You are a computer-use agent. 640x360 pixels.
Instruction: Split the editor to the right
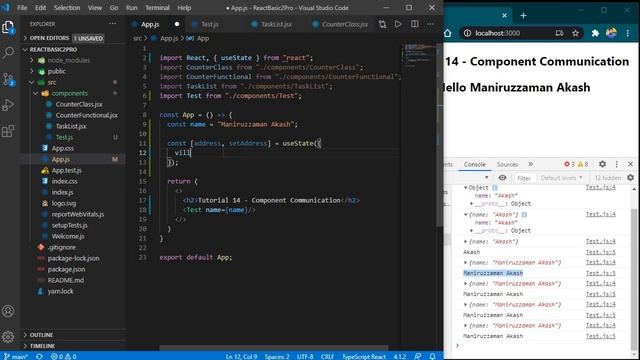coord(414,24)
